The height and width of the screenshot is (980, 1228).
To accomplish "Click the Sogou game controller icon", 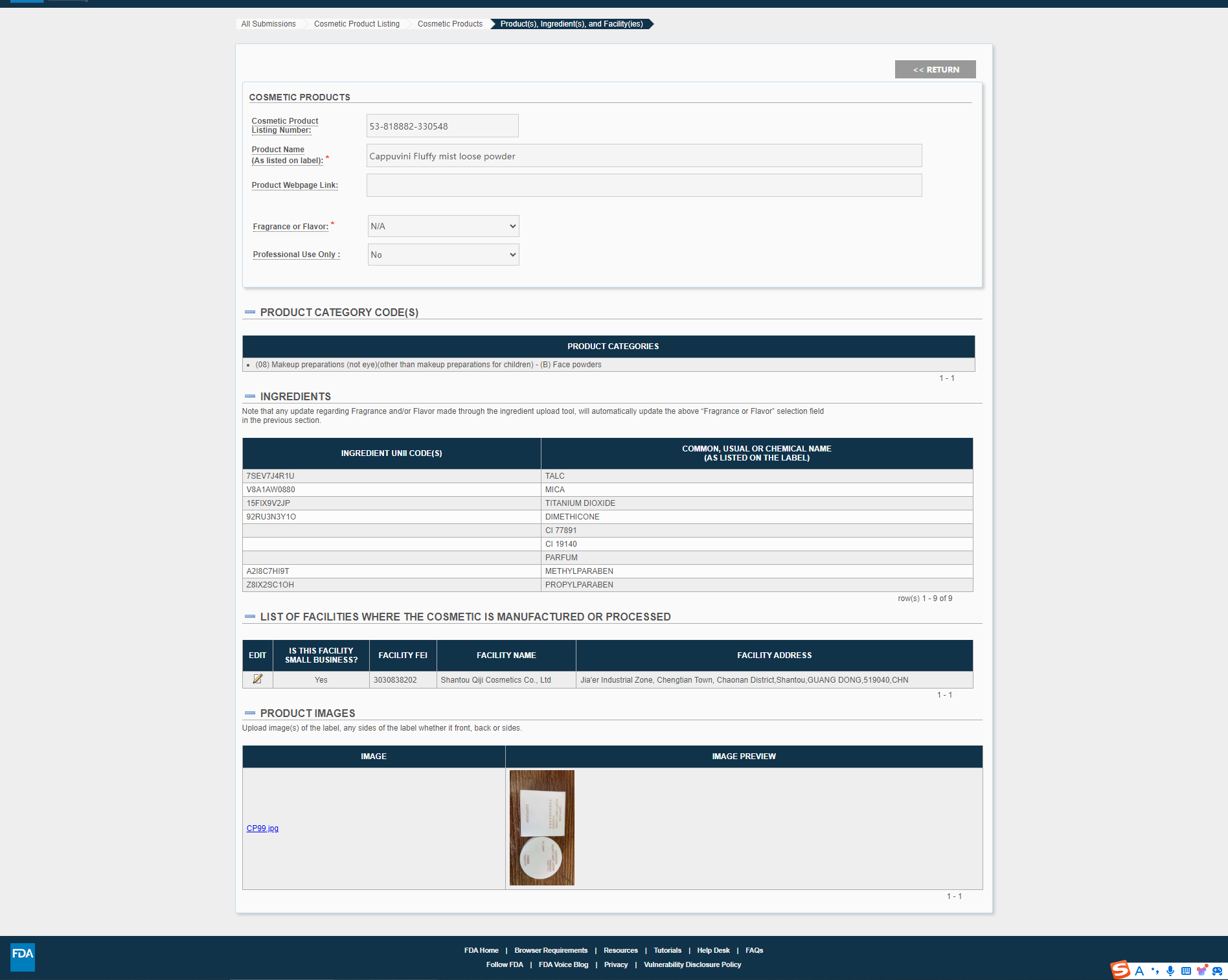I will [x=1217, y=970].
